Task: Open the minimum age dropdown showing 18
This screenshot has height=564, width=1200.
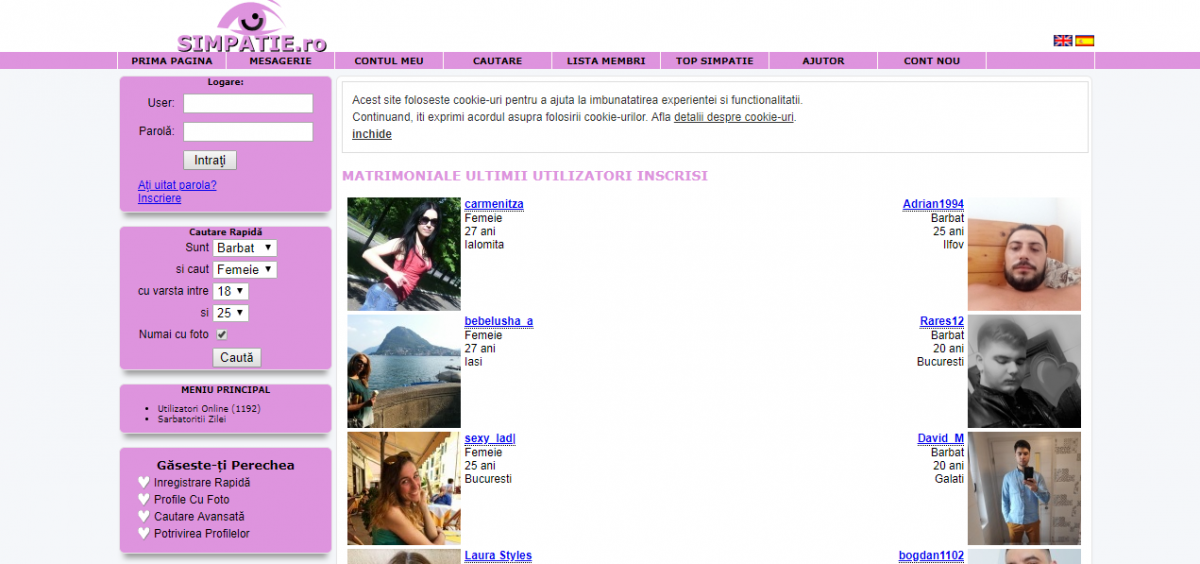Action: [231, 291]
